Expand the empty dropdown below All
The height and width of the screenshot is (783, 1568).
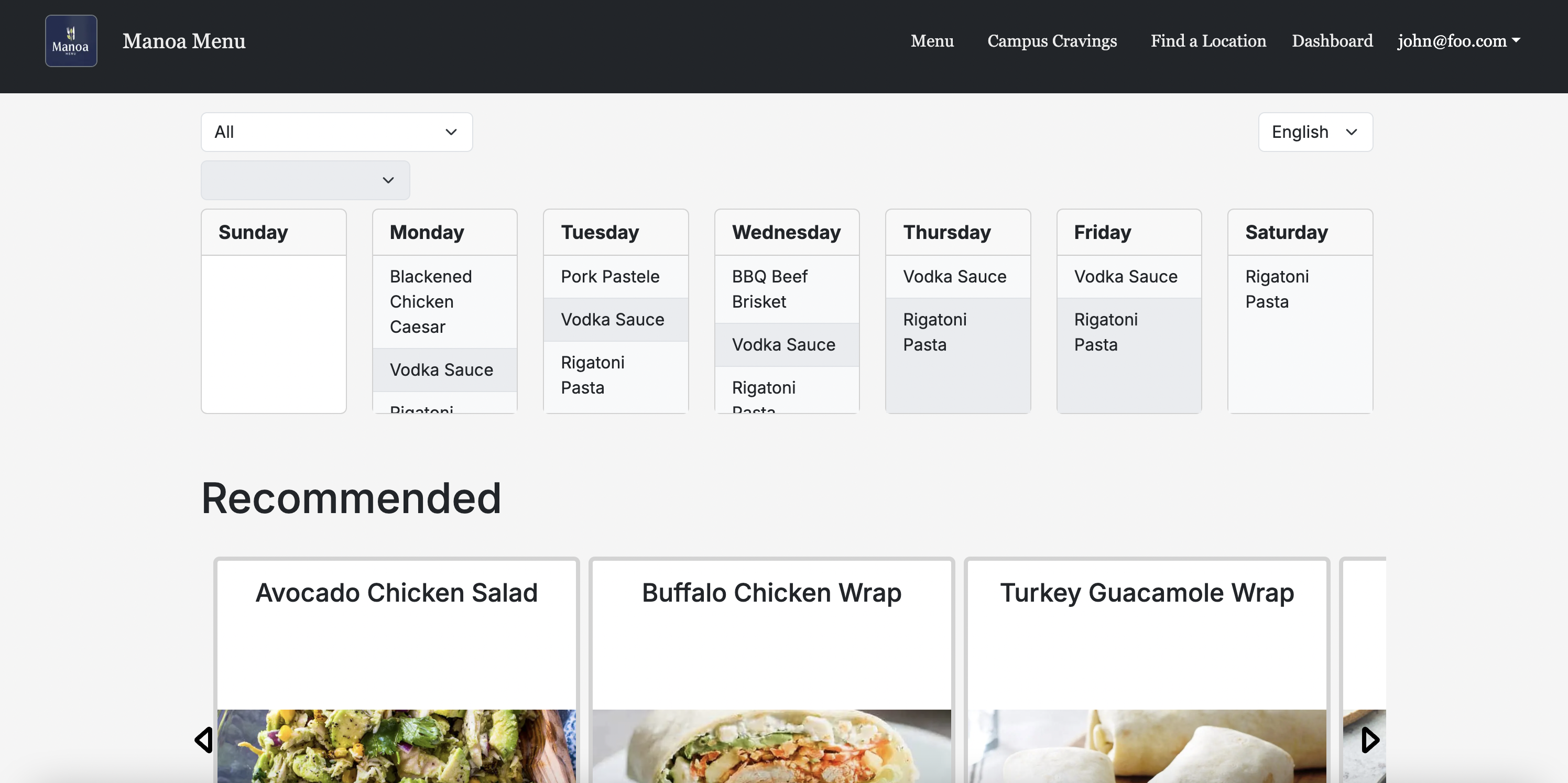coord(305,180)
